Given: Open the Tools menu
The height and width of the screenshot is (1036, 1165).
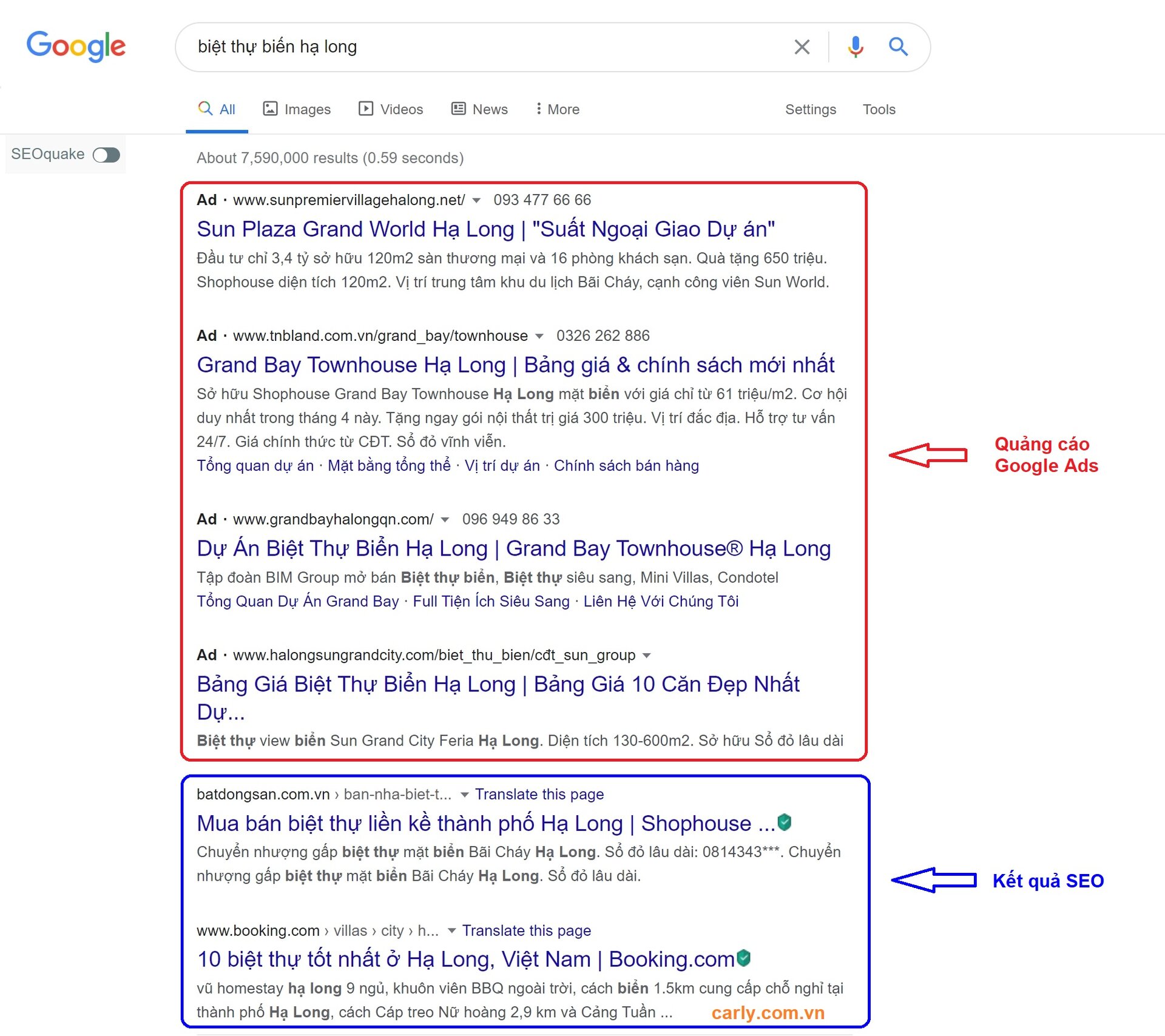Looking at the screenshot, I should click(x=879, y=109).
